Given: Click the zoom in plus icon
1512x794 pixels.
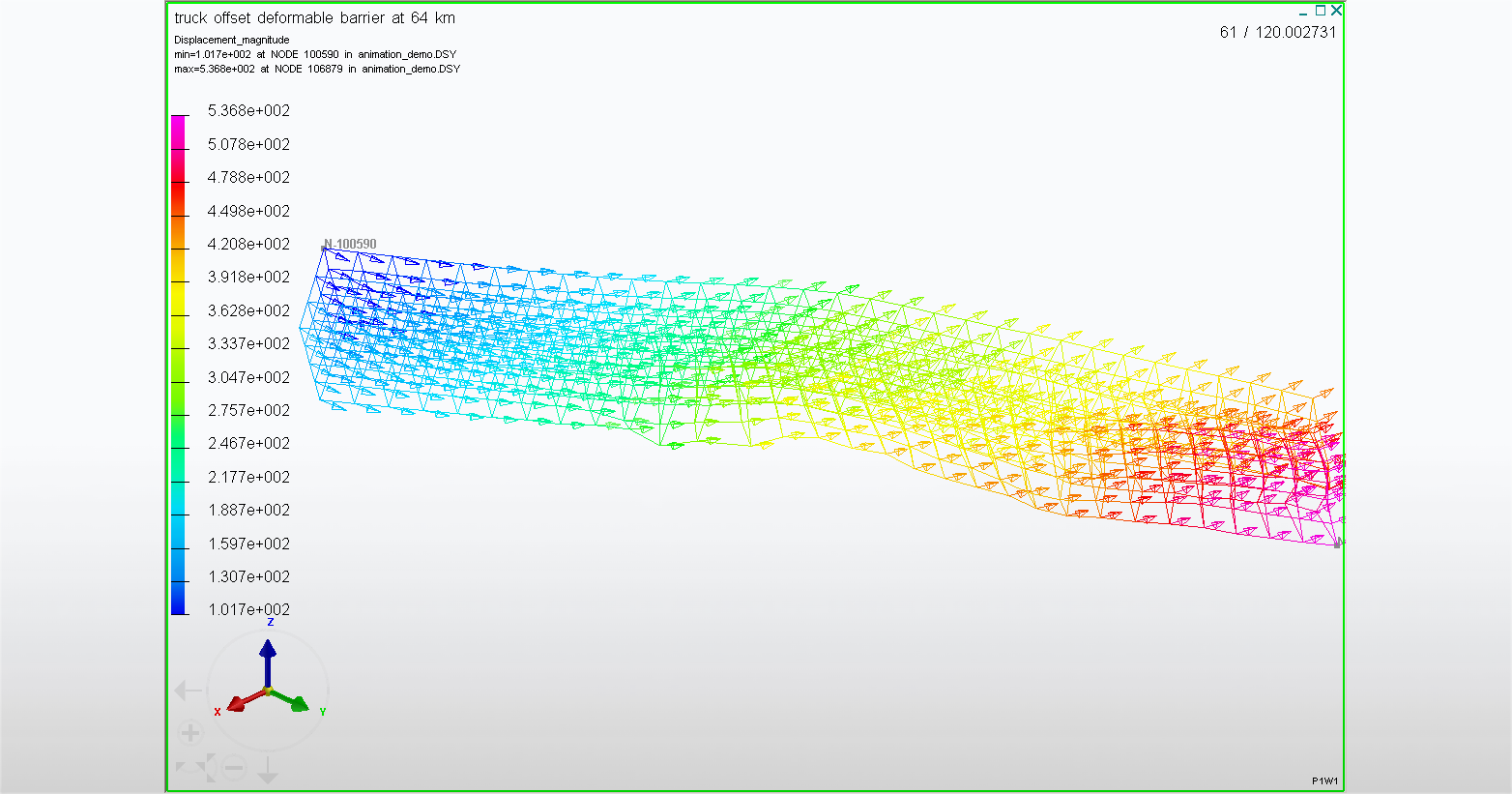Looking at the screenshot, I should [x=190, y=733].
